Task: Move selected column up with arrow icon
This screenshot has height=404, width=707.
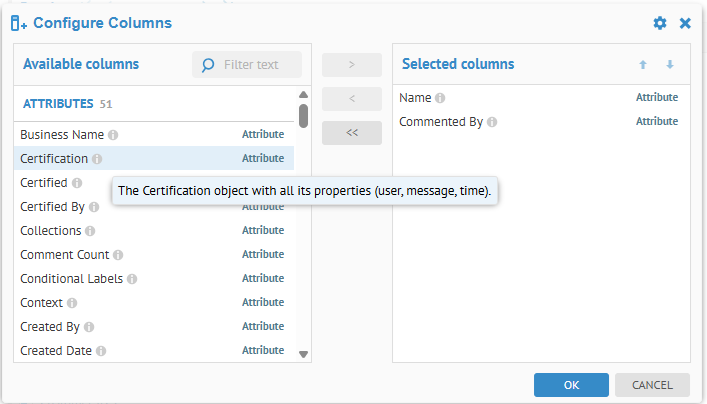Action: point(643,65)
